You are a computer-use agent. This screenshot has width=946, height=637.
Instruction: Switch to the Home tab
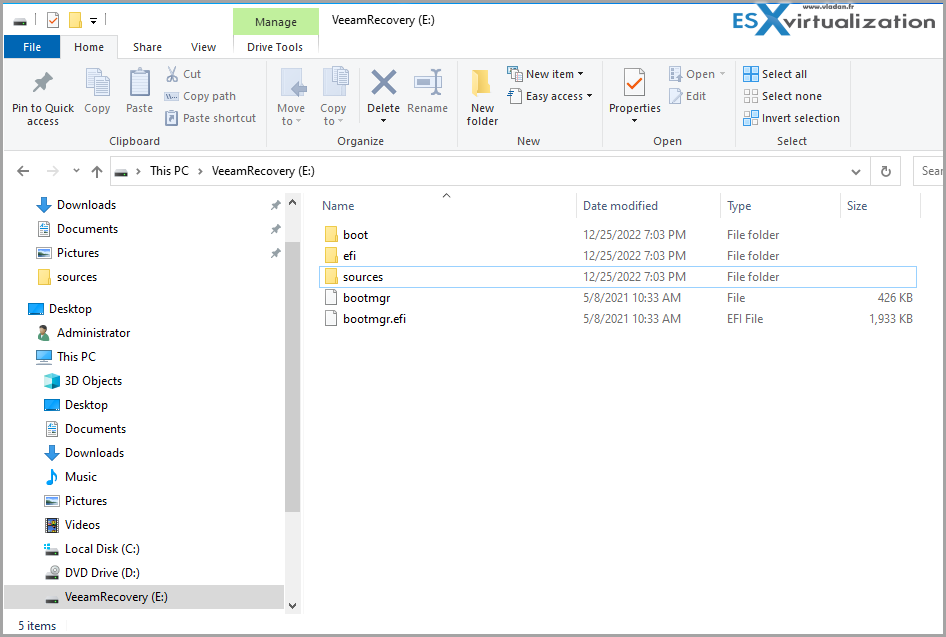(x=89, y=47)
